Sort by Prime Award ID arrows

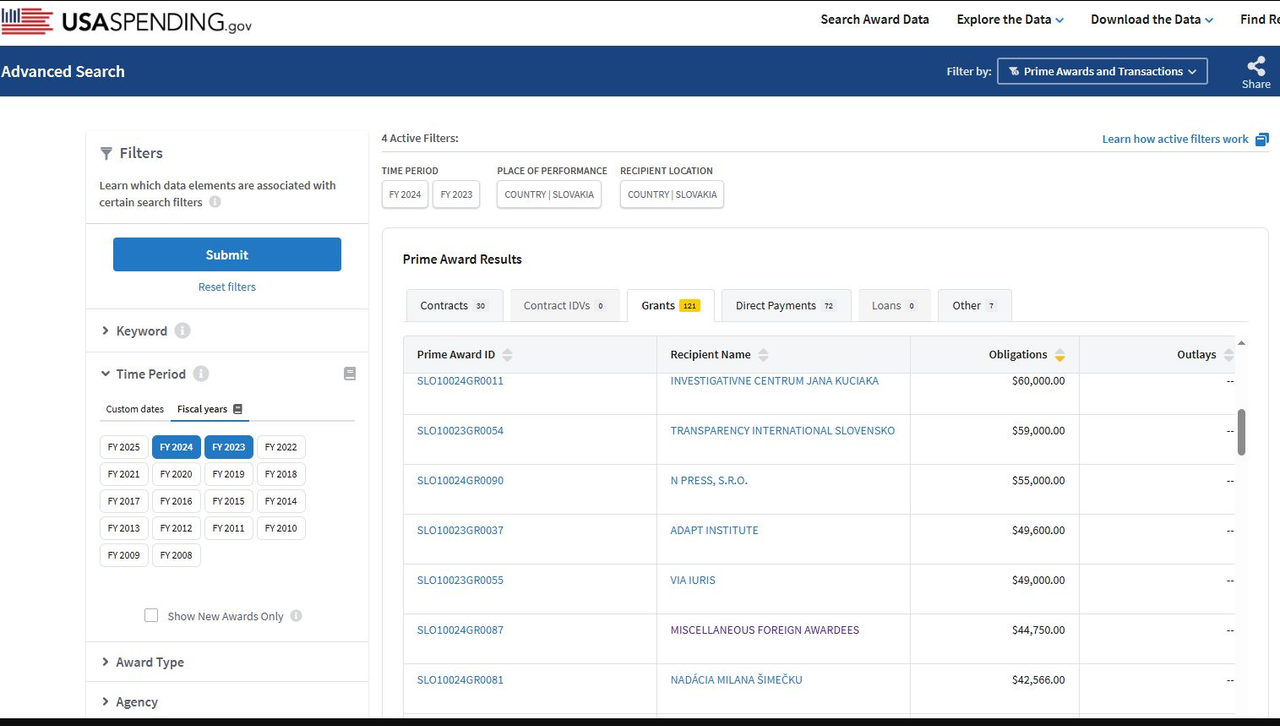pyautogui.click(x=507, y=355)
